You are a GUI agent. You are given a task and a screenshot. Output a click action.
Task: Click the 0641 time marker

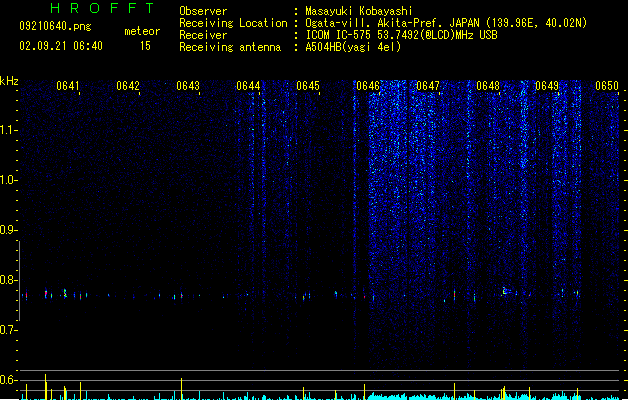68,86
